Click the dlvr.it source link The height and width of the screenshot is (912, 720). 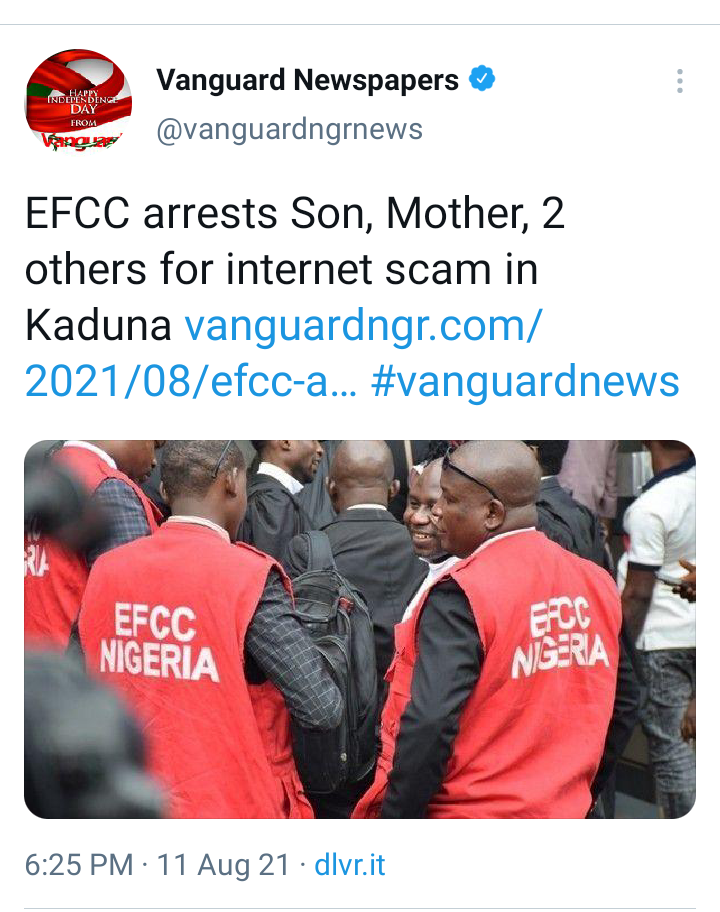(350, 865)
